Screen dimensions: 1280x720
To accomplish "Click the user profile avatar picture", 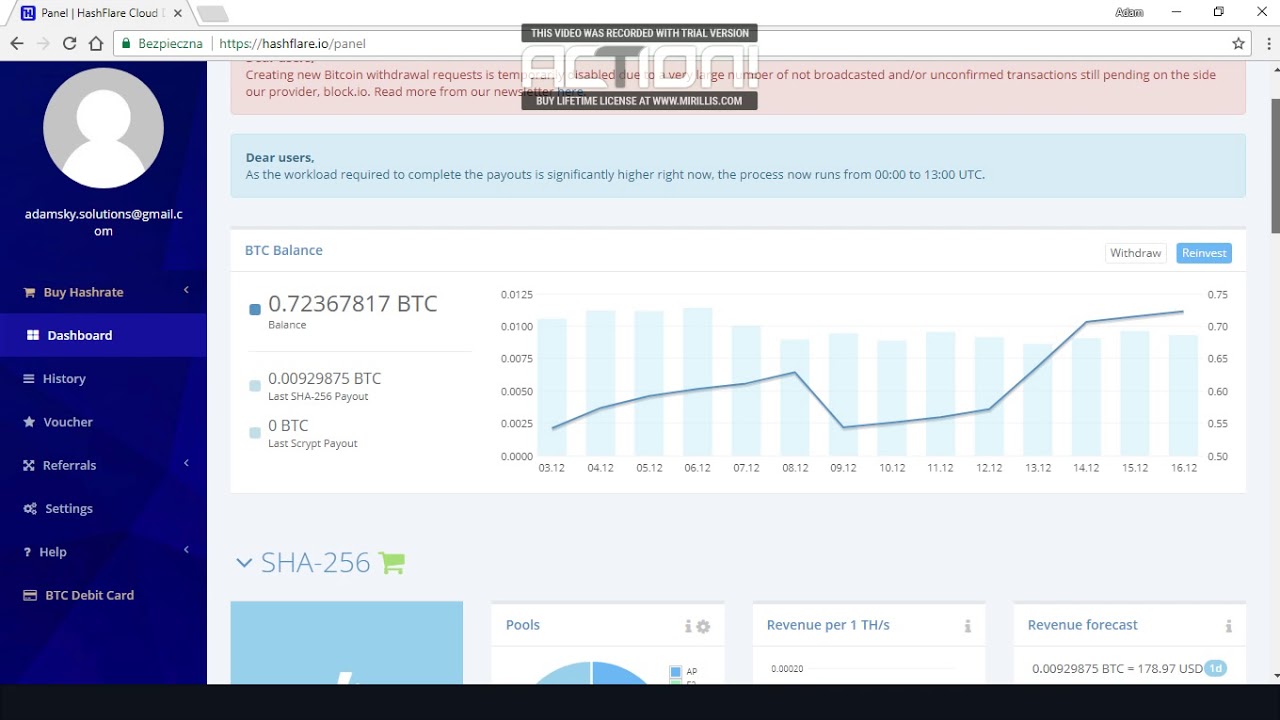I will click(103, 128).
